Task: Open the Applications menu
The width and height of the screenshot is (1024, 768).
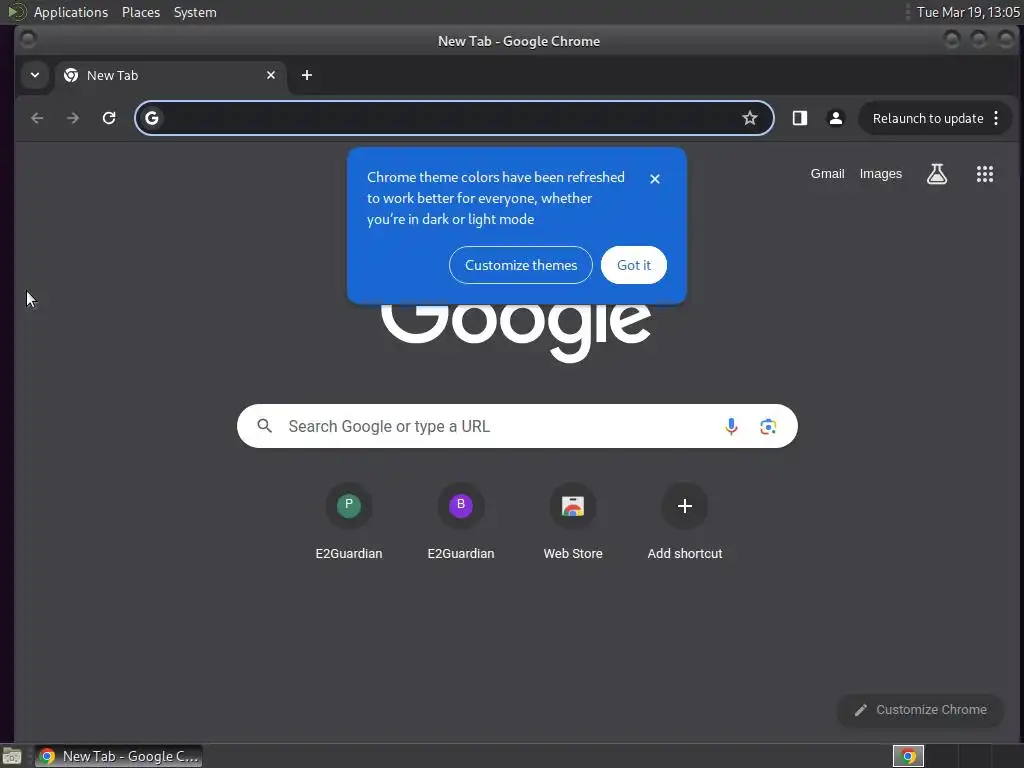Action: click(x=71, y=12)
